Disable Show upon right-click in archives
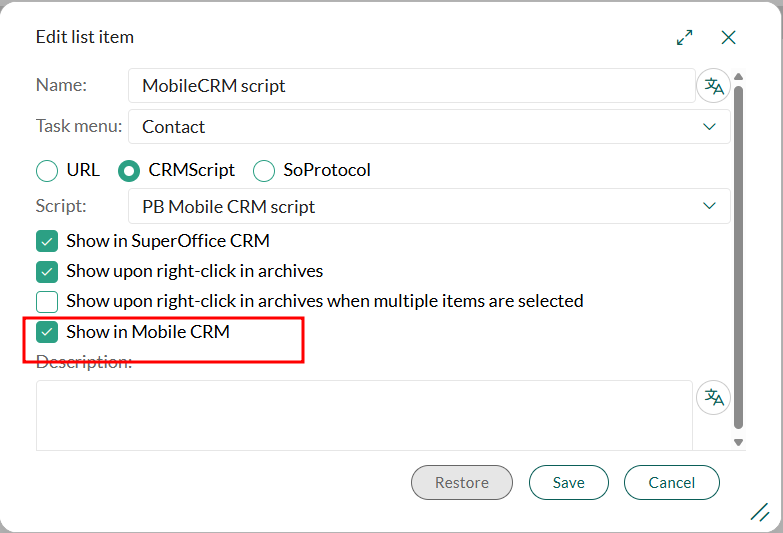783x533 pixels. (x=47, y=271)
